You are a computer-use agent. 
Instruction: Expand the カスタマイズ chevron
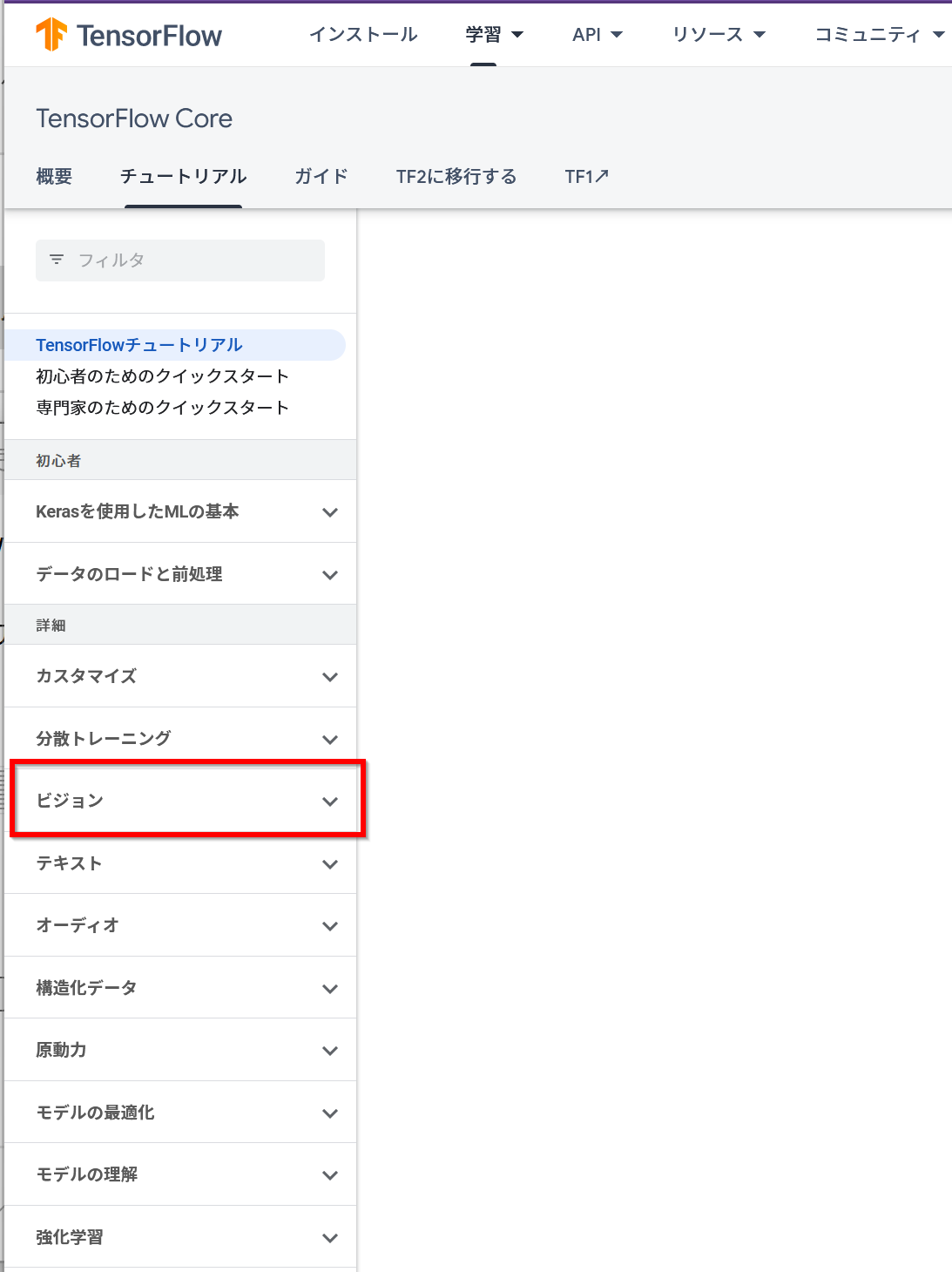point(329,677)
